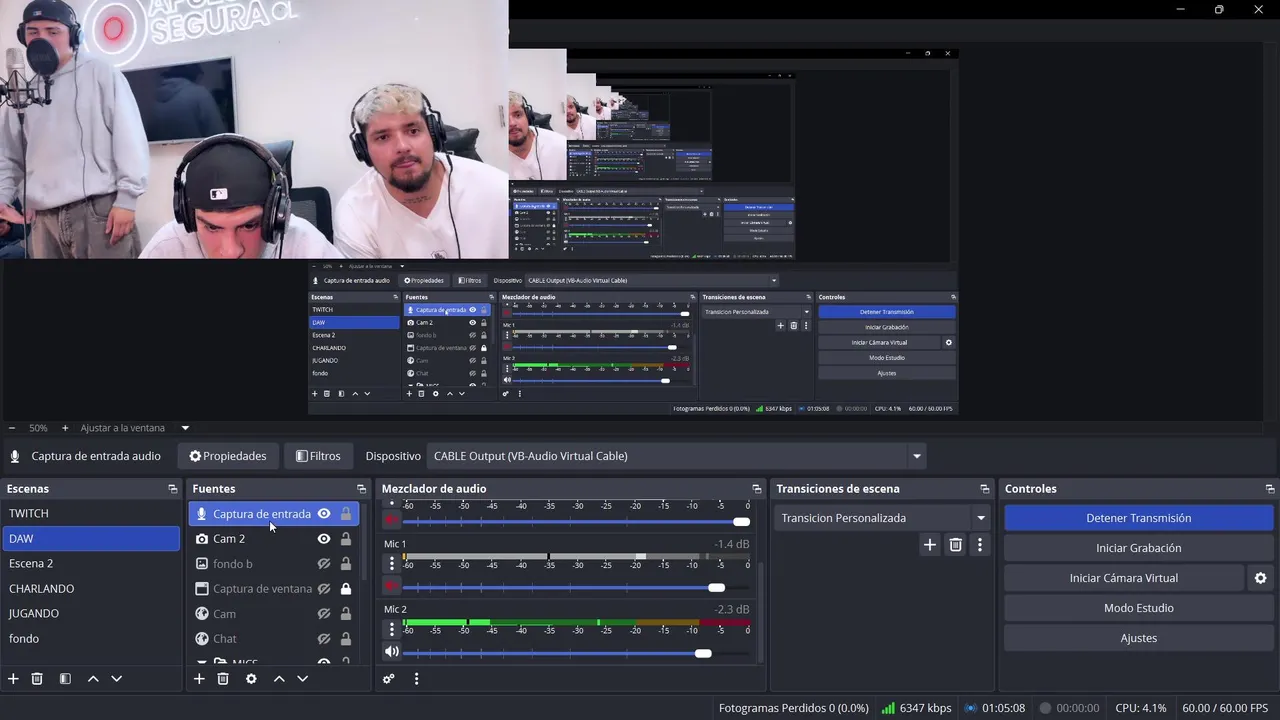Move selected source down

tap(302, 678)
